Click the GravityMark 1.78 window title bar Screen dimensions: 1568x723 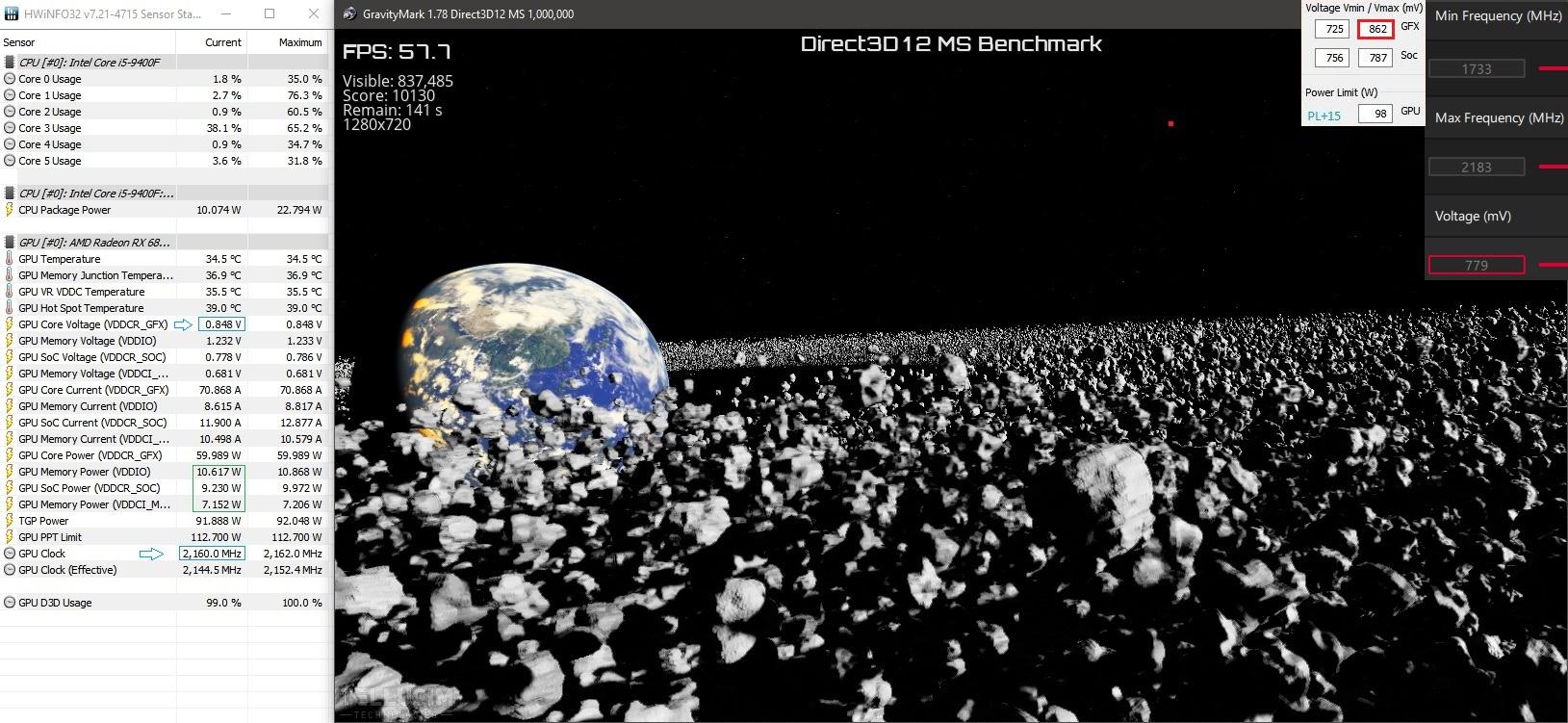[x=818, y=14]
